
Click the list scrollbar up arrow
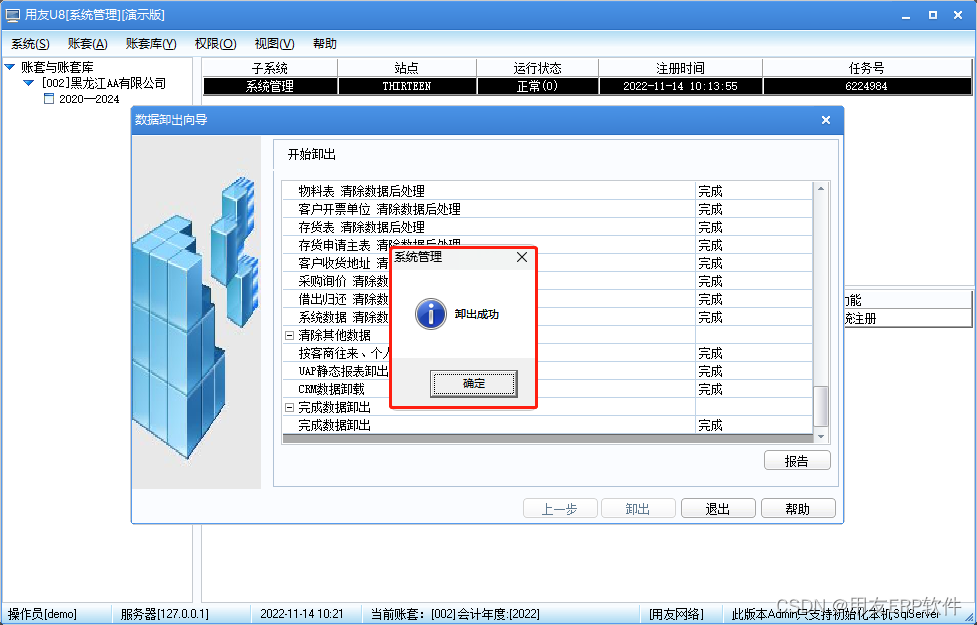(821, 189)
